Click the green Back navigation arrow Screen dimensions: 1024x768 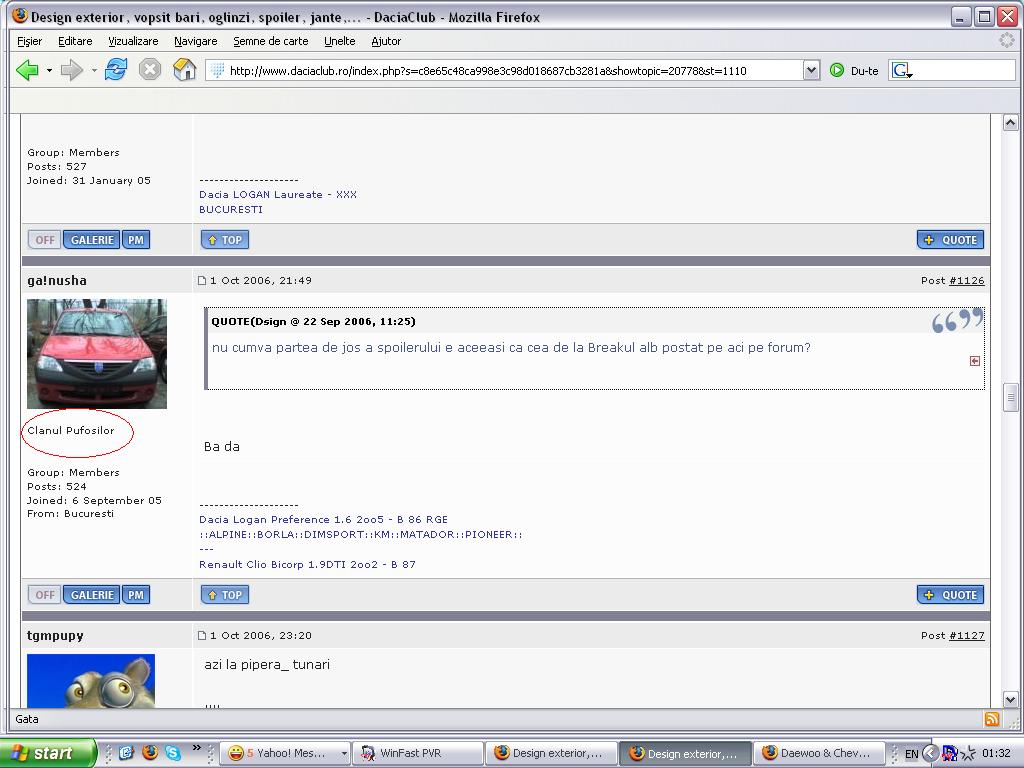click(x=27, y=70)
